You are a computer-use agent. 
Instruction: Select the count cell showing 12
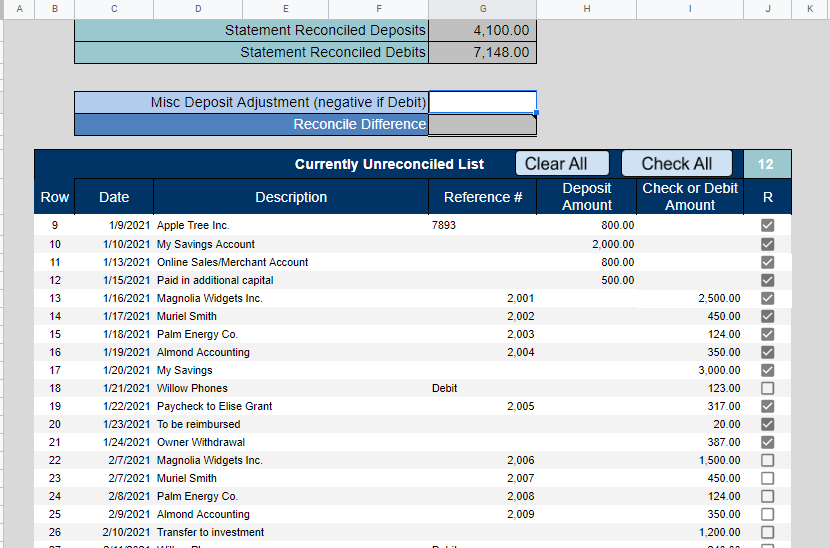[767, 164]
